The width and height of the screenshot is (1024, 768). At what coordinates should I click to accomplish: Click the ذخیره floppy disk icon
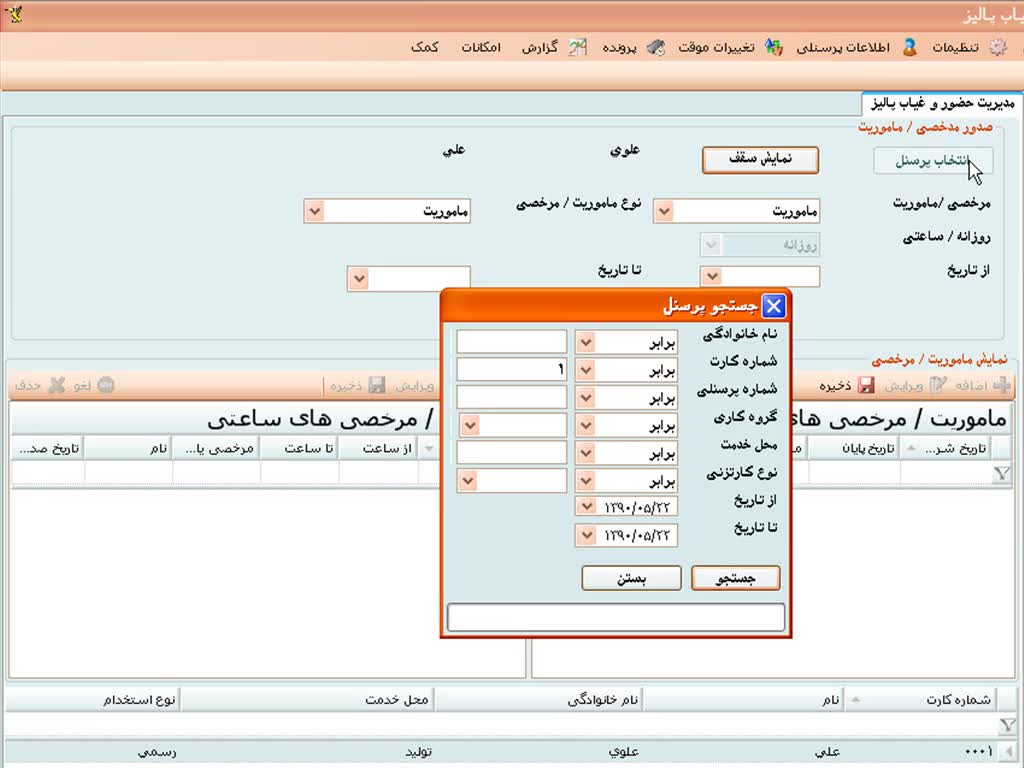pos(866,385)
